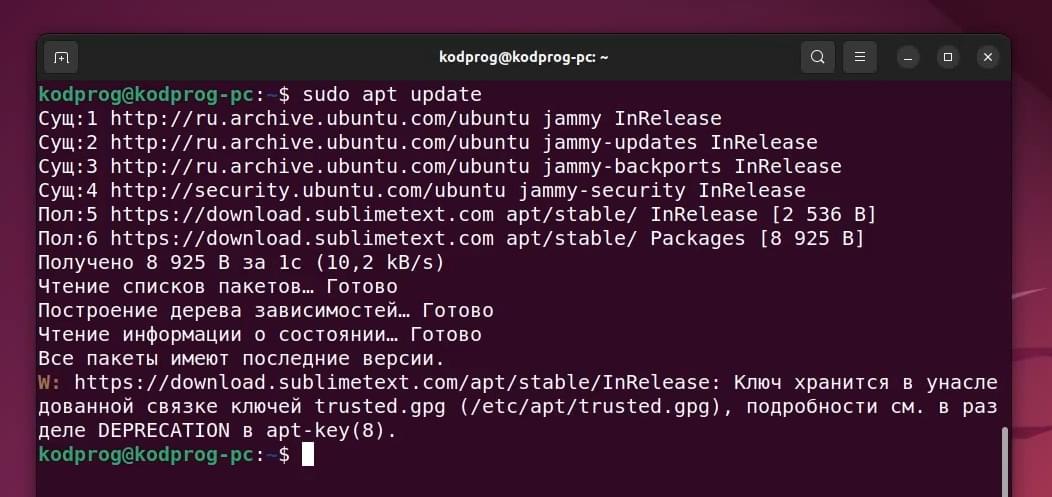Click the terminal vertical scrollbar thumb
The height and width of the screenshot is (497, 1052).
[x=1004, y=461]
